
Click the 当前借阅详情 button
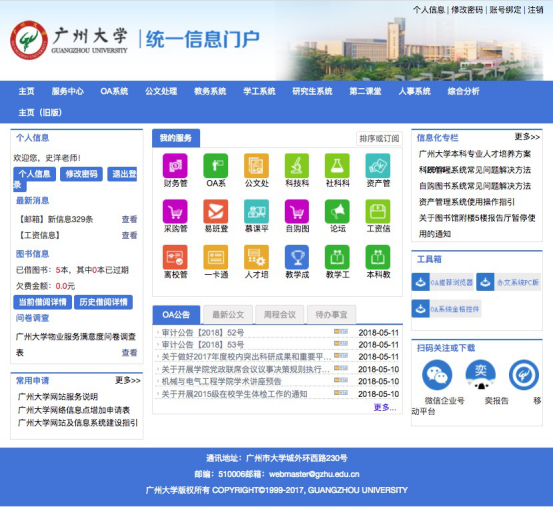tap(42, 302)
